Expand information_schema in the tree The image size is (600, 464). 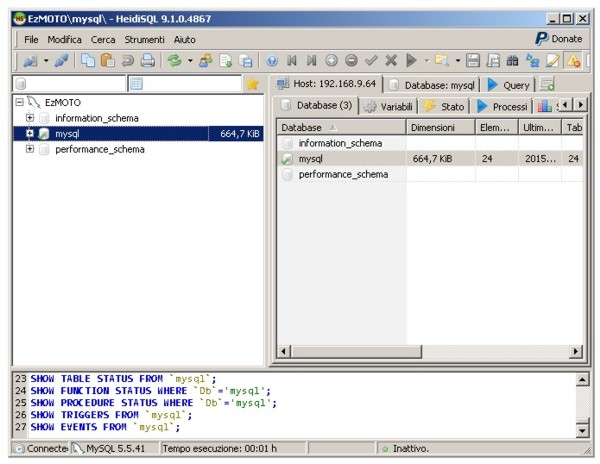coord(29,118)
